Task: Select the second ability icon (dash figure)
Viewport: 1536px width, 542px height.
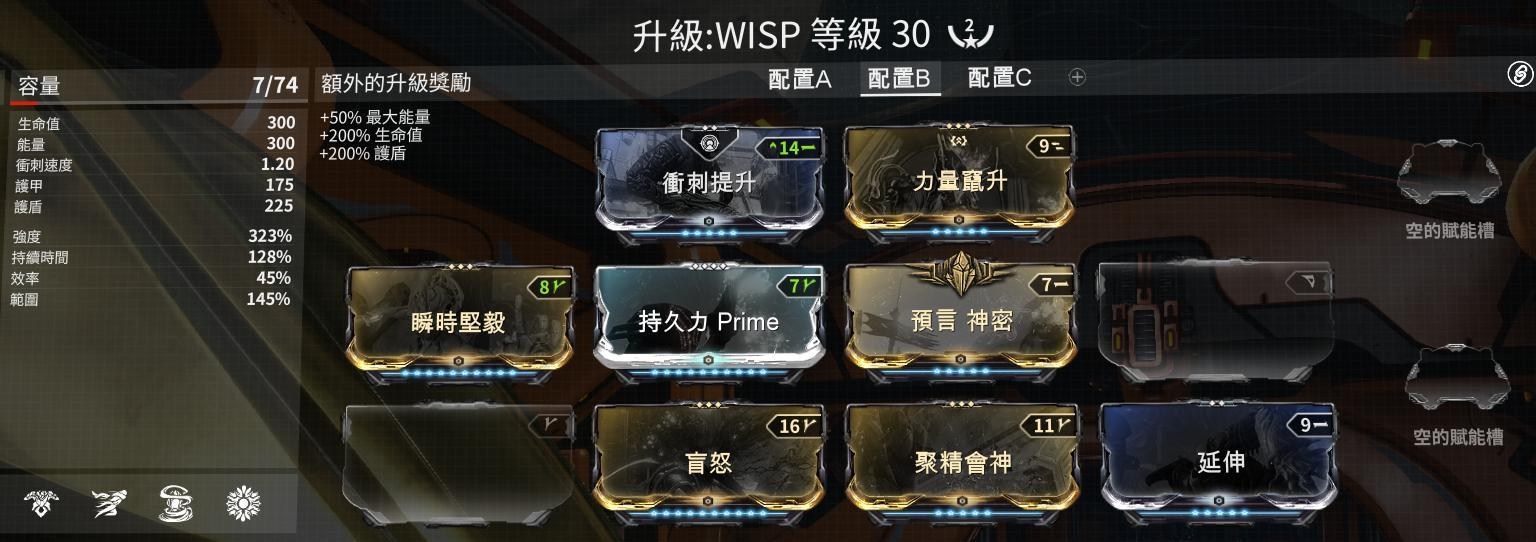Action: (108, 505)
